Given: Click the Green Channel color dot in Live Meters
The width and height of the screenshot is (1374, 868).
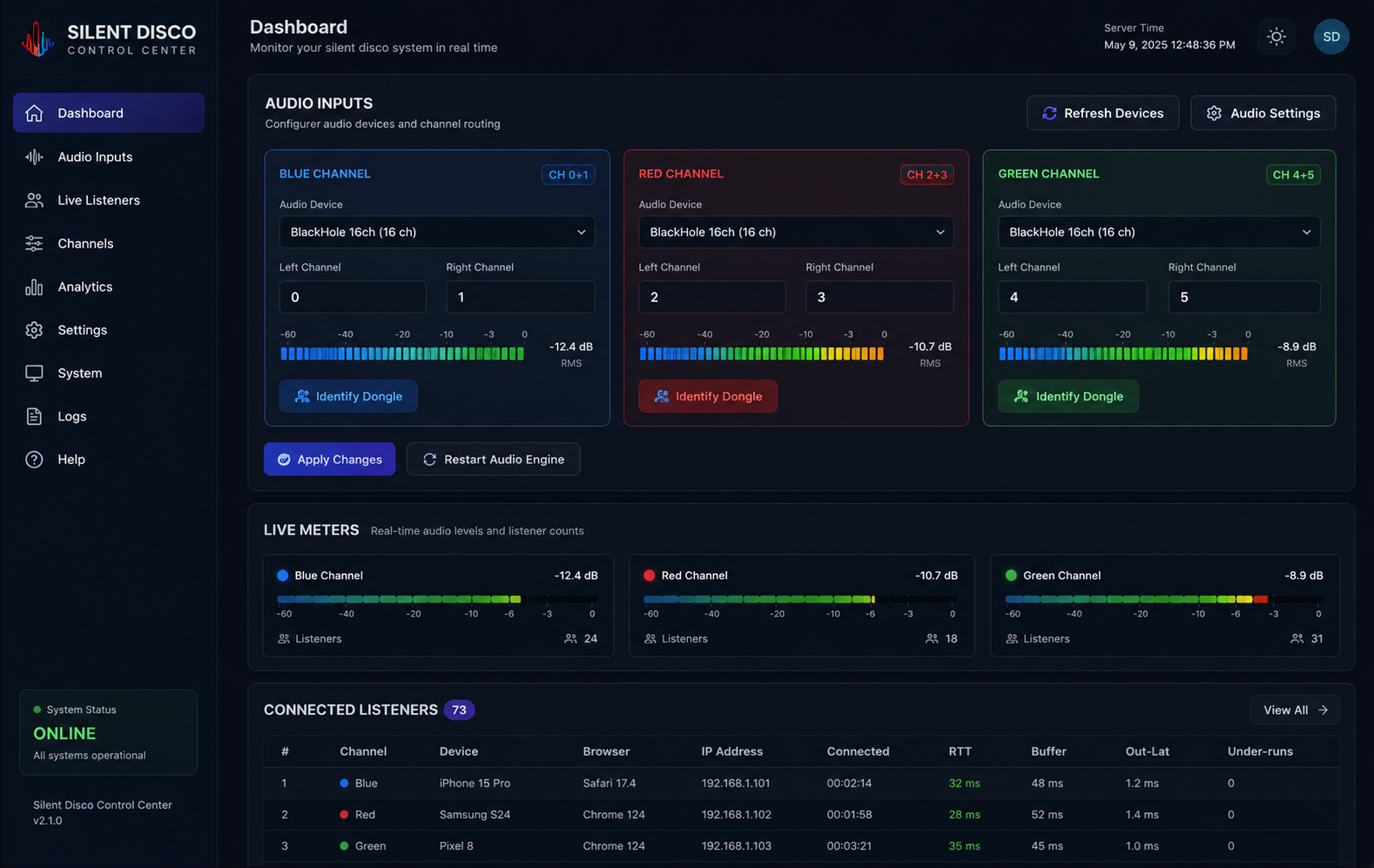Looking at the screenshot, I should [x=1011, y=575].
